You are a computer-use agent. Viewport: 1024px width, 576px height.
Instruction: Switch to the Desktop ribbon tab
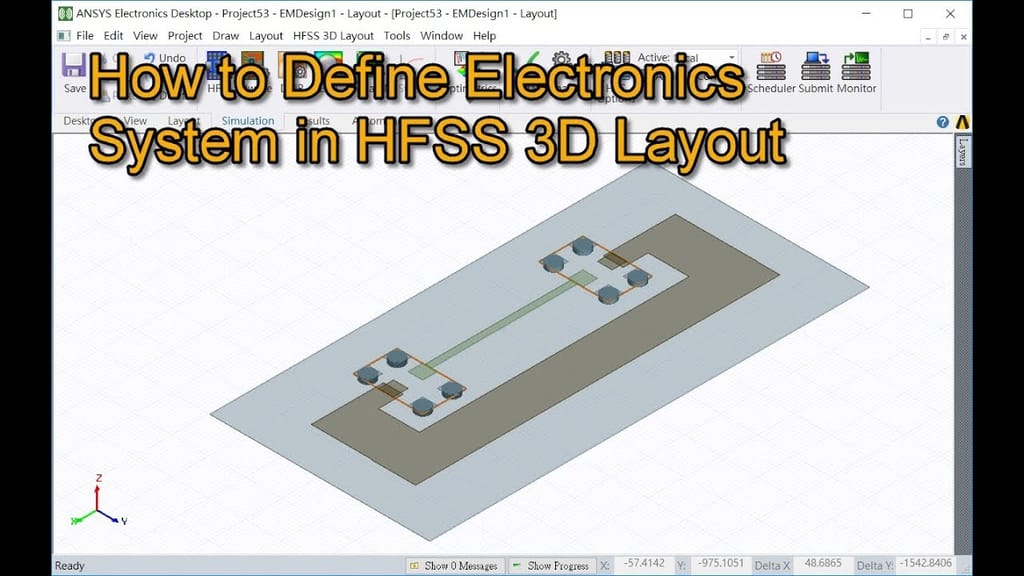point(78,120)
